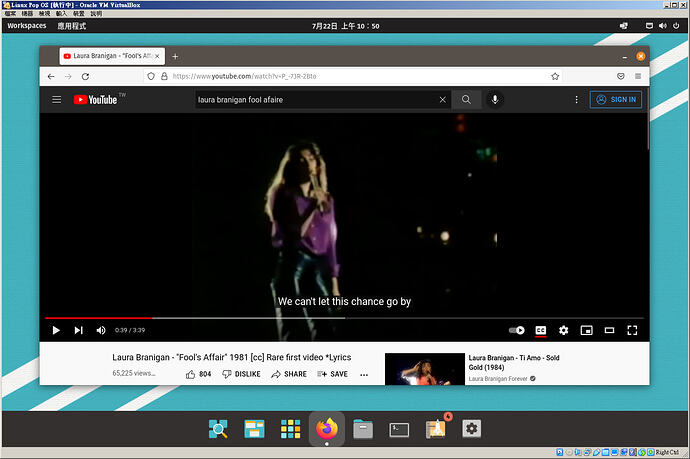Image resolution: width=690 pixels, height=459 pixels.
Task: Open Laura Branigan Forever channel
Action: (498, 378)
